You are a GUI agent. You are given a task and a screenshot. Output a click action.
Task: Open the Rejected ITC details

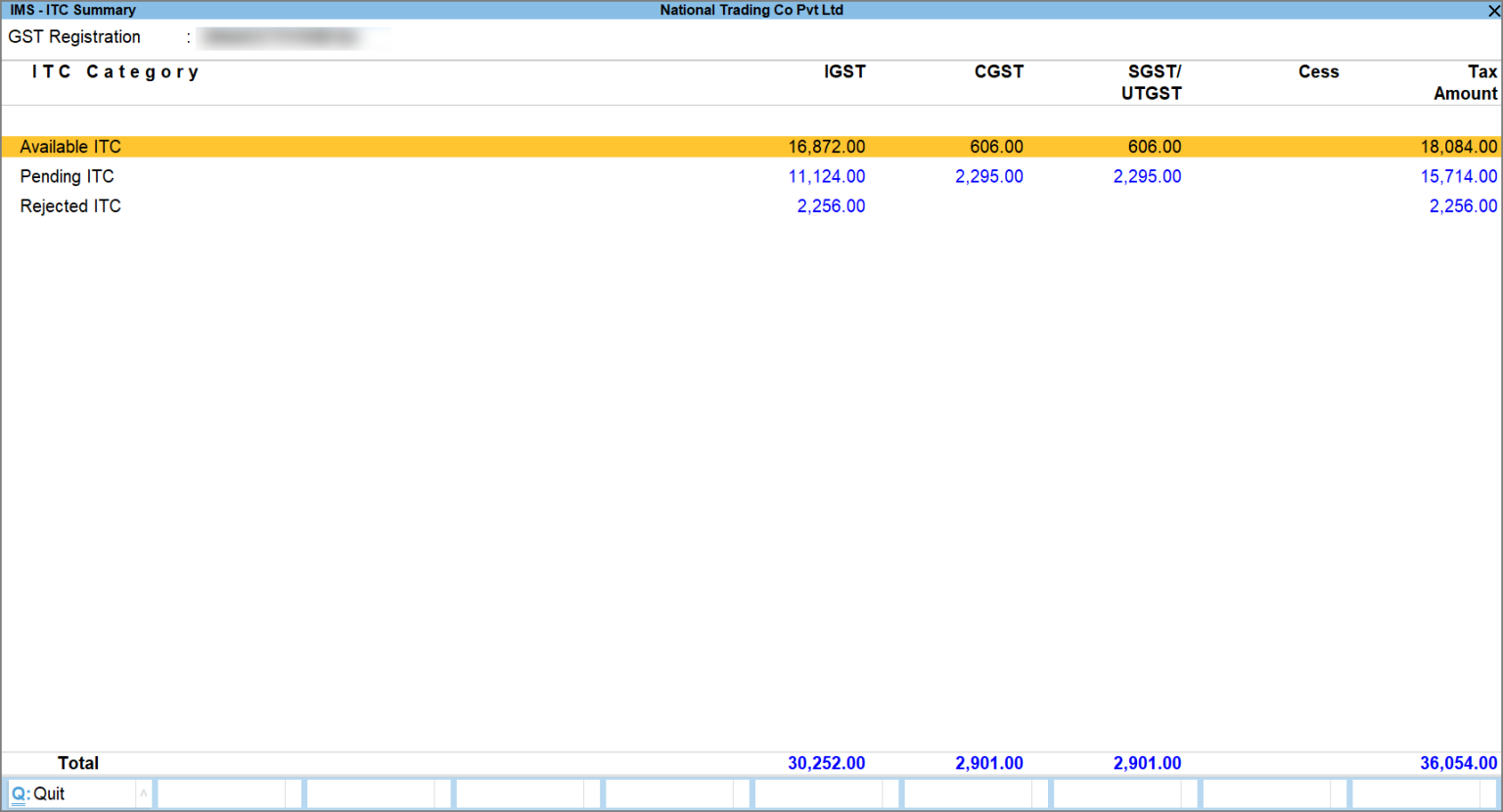(x=69, y=205)
